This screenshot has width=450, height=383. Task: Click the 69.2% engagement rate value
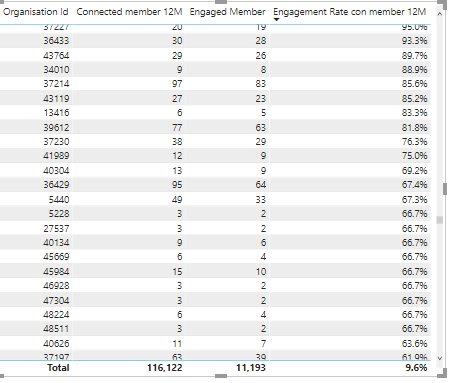click(x=414, y=170)
